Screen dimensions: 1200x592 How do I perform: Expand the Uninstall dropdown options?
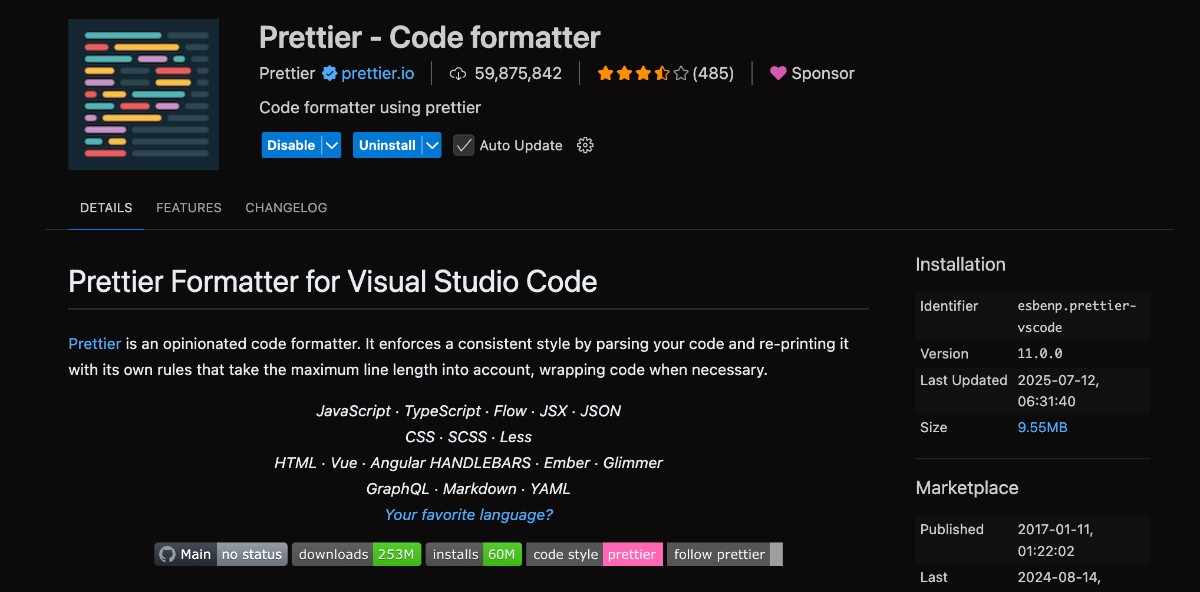pyautogui.click(x=431, y=144)
